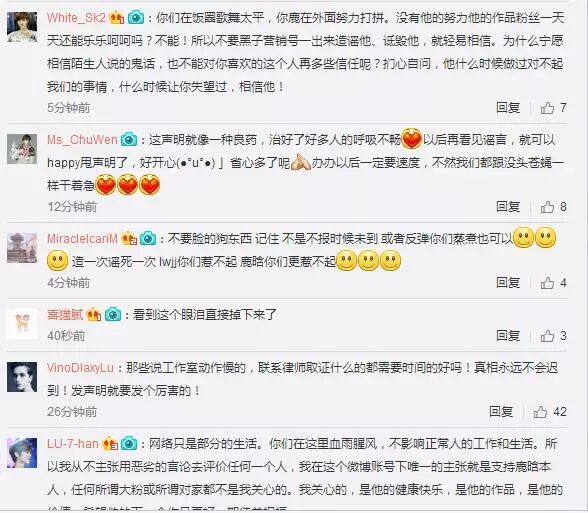Open White_Sk2's profile via username
588x513 pixels.
coord(76,18)
